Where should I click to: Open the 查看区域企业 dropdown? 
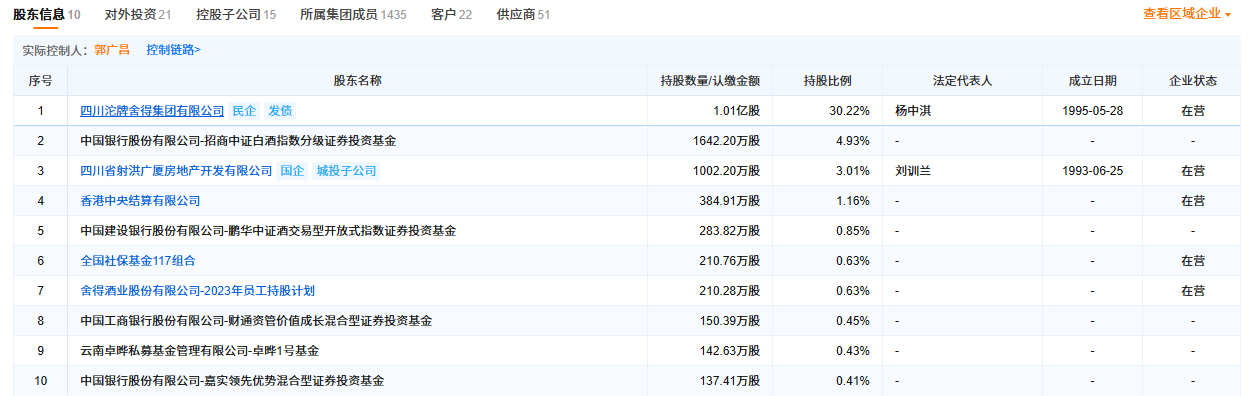(x=1187, y=14)
